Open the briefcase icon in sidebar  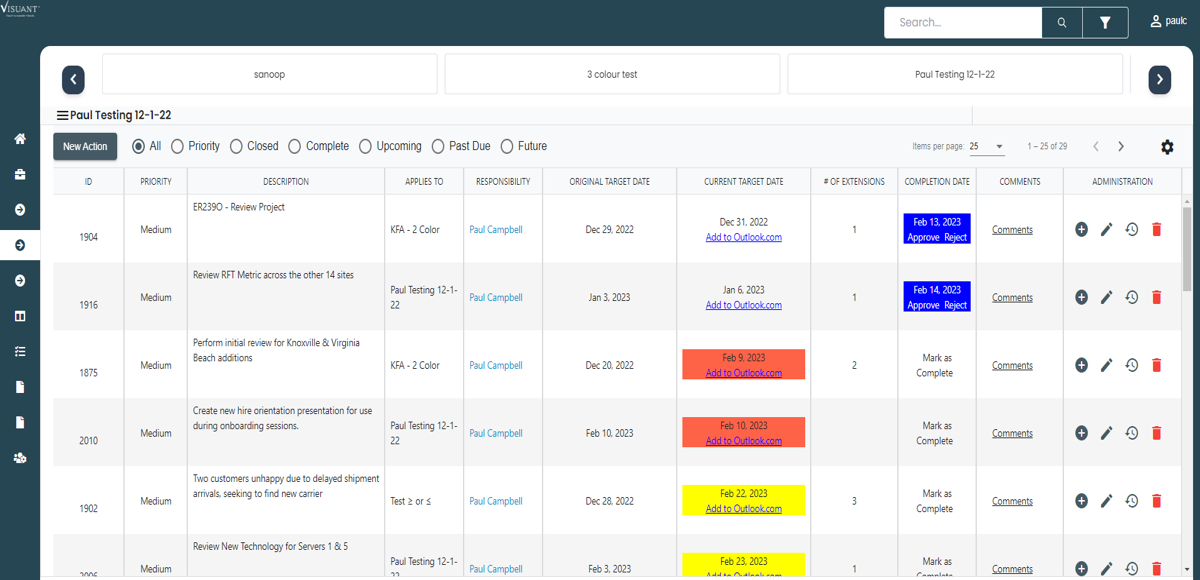click(x=20, y=175)
